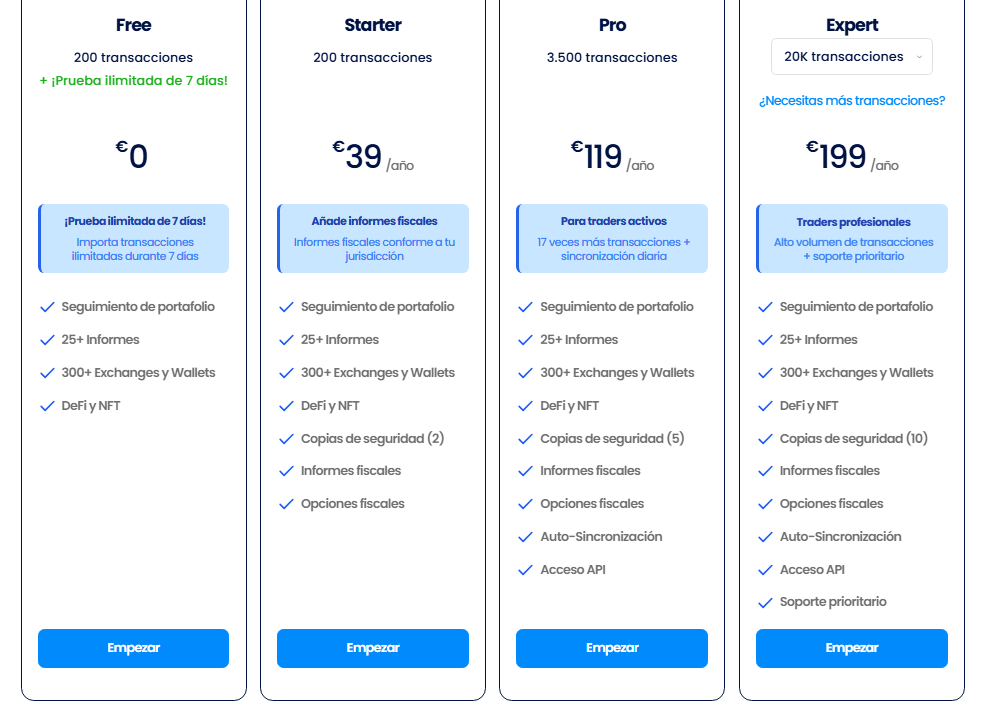Screen dimensions: 994x717
Task: Click the checkmark next to Informes fiscales in Starter
Action: (x=286, y=471)
